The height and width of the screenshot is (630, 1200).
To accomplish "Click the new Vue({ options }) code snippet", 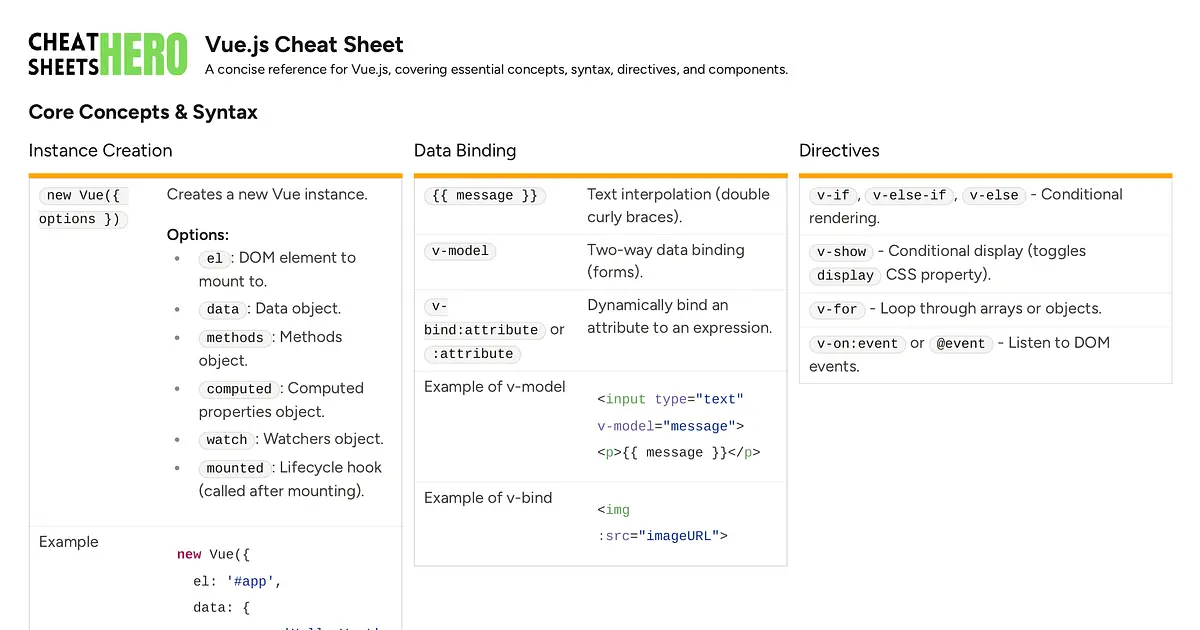I will (x=84, y=207).
